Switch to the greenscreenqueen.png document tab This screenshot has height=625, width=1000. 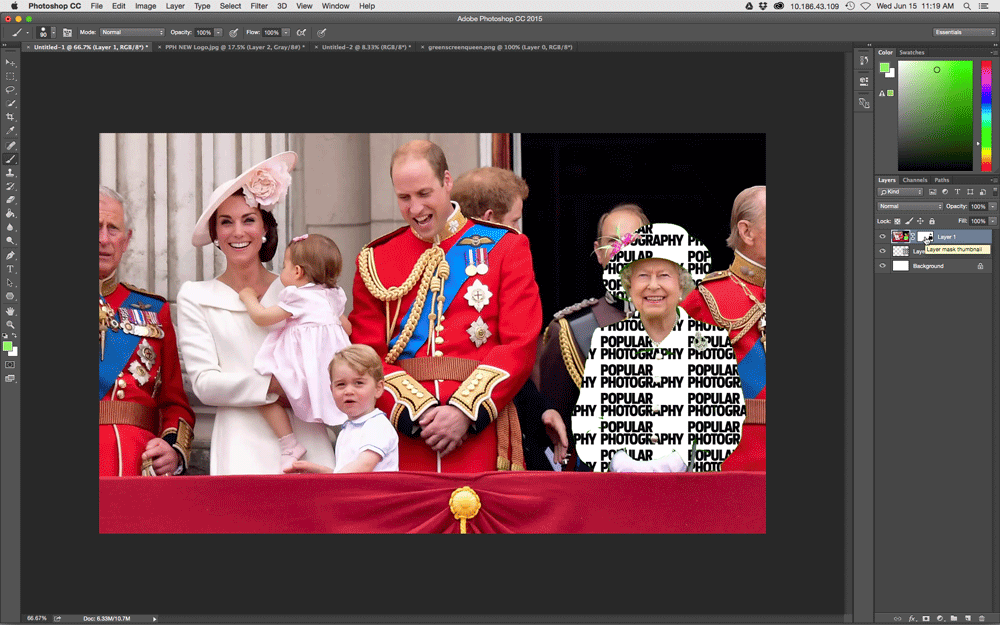coord(500,47)
